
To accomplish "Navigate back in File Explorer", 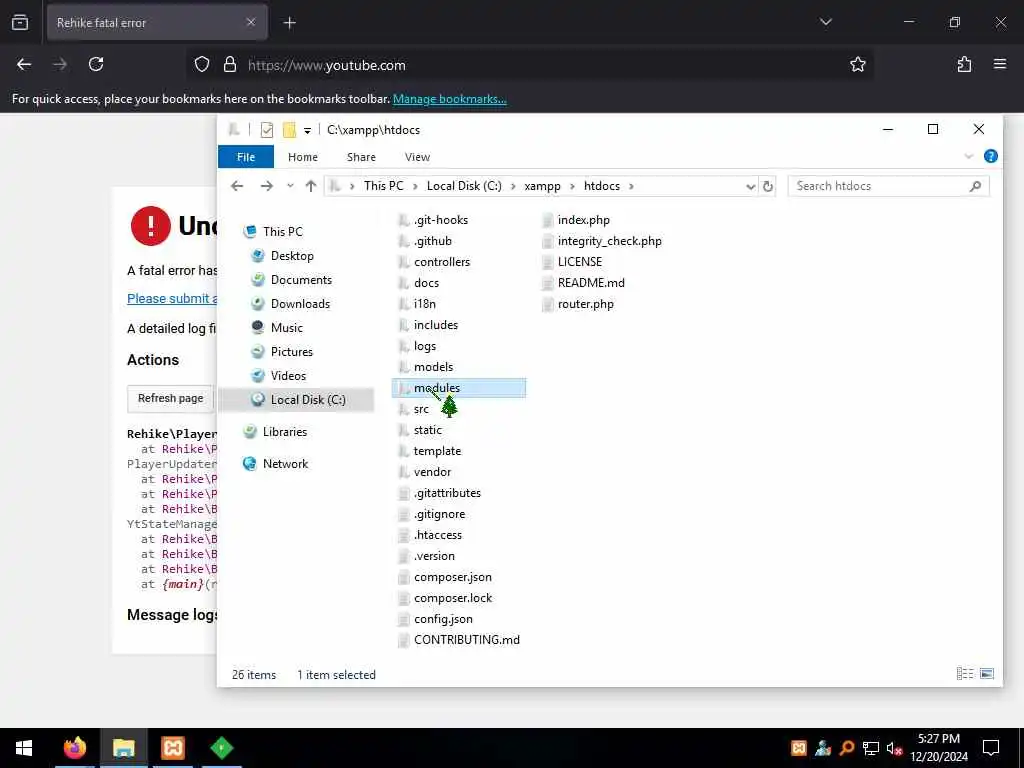I will 237,186.
